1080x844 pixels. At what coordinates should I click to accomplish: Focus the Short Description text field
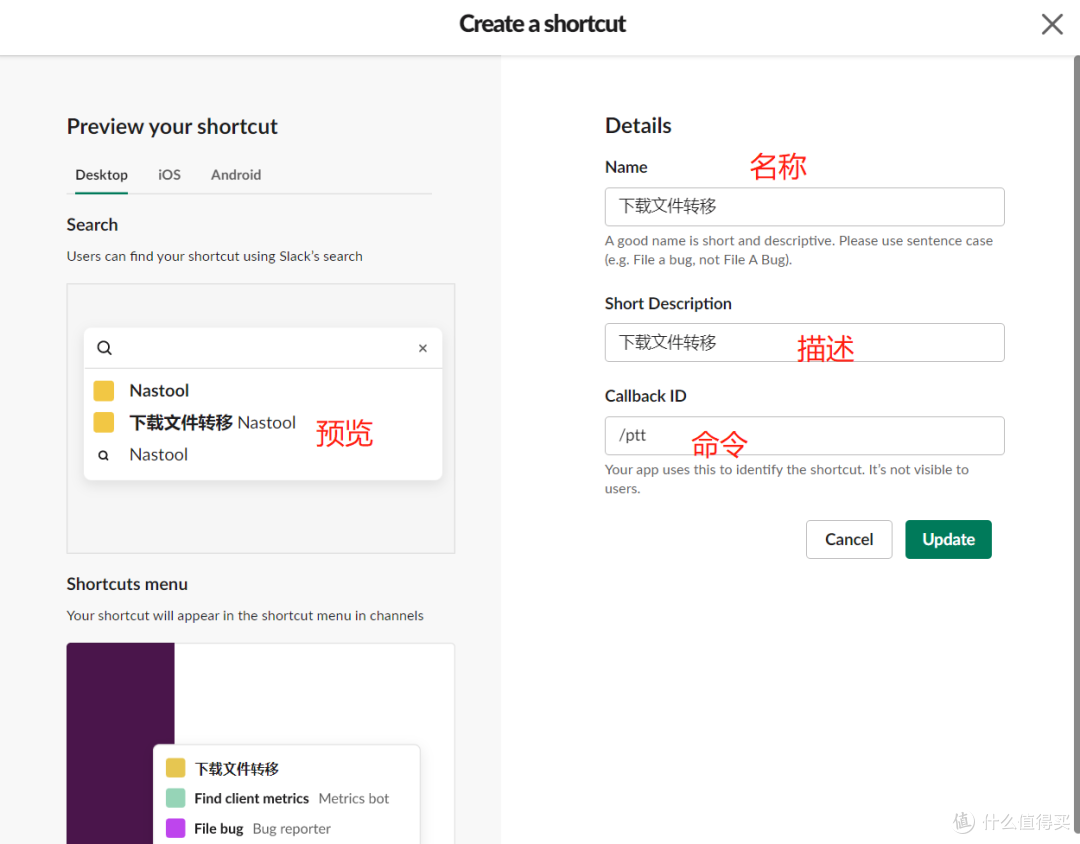[804, 342]
